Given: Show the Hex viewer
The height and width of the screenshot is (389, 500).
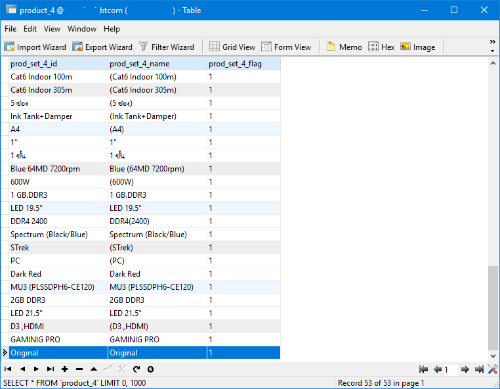Looking at the screenshot, I should pos(381,47).
